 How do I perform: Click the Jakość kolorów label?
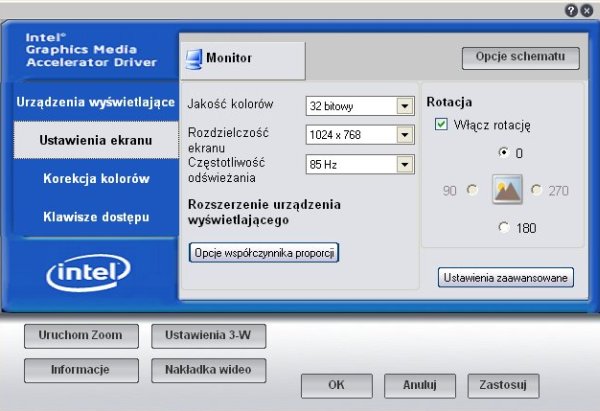coord(230,104)
